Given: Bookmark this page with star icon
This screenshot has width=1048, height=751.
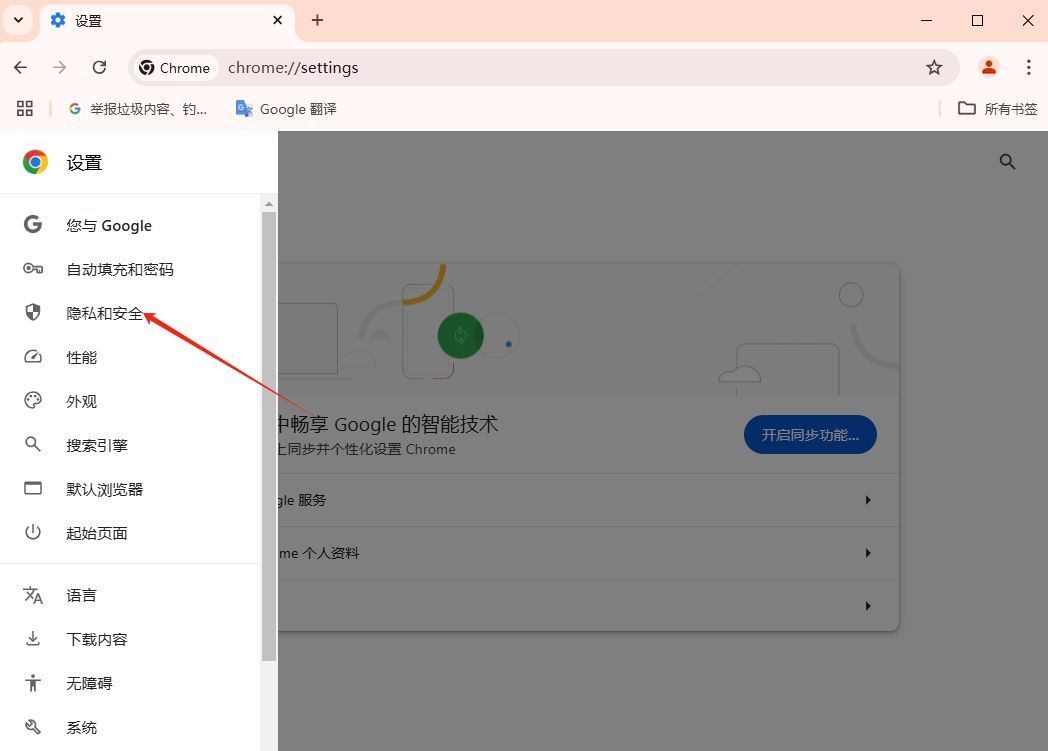Looking at the screenshot, I should pyautogui.click(x=934, y=67).
